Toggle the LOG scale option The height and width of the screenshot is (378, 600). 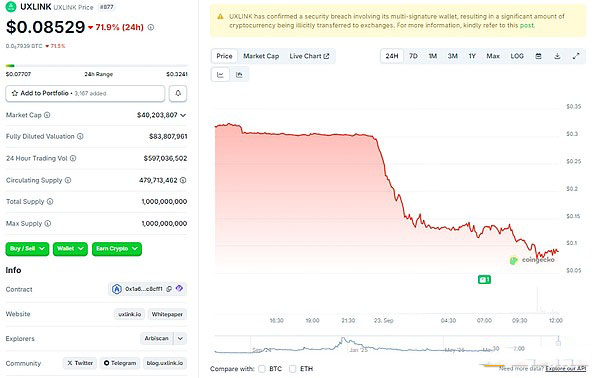[517, 56]
